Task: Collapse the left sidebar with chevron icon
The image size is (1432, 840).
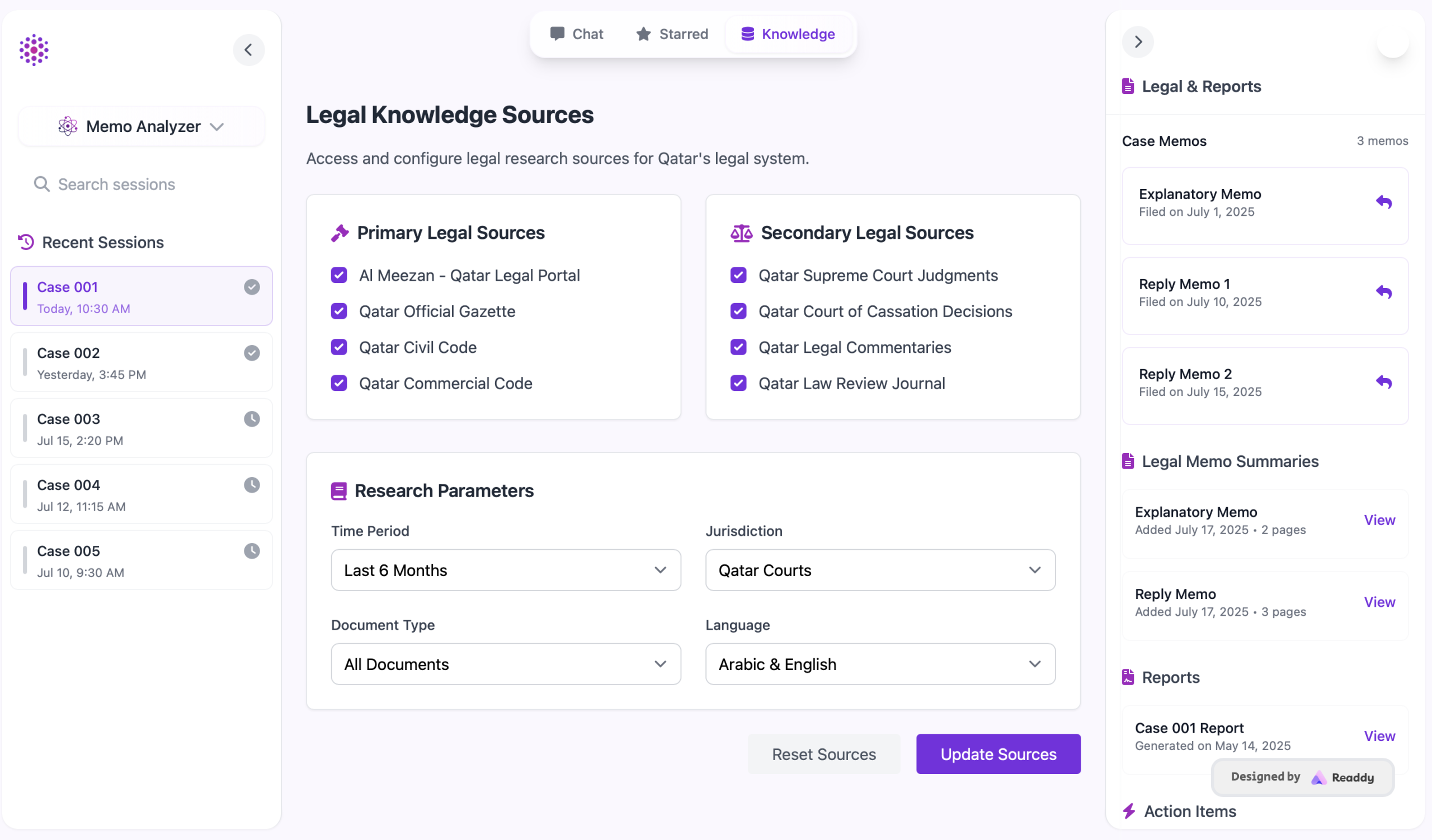Action: tap(248, 50)
